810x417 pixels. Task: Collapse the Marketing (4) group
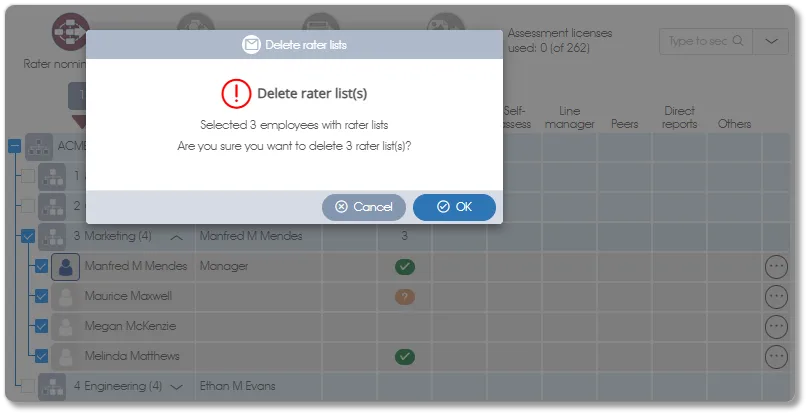point(176,238)
